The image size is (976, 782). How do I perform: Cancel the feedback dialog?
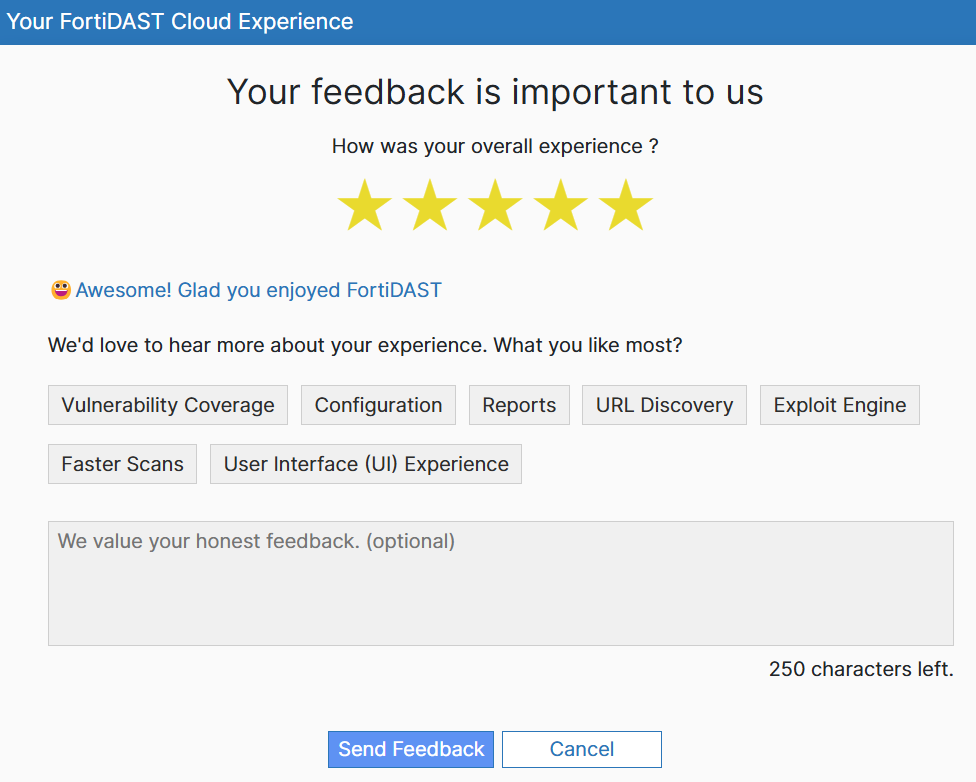pos(582,749)
